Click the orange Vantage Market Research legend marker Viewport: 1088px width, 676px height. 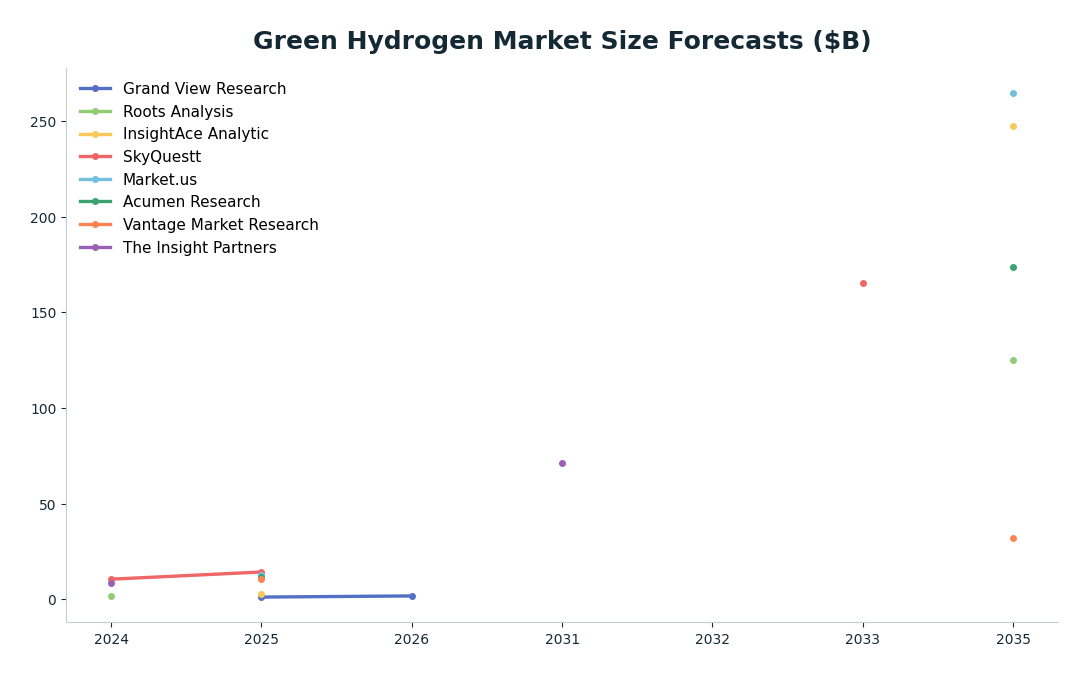point(95,225)
